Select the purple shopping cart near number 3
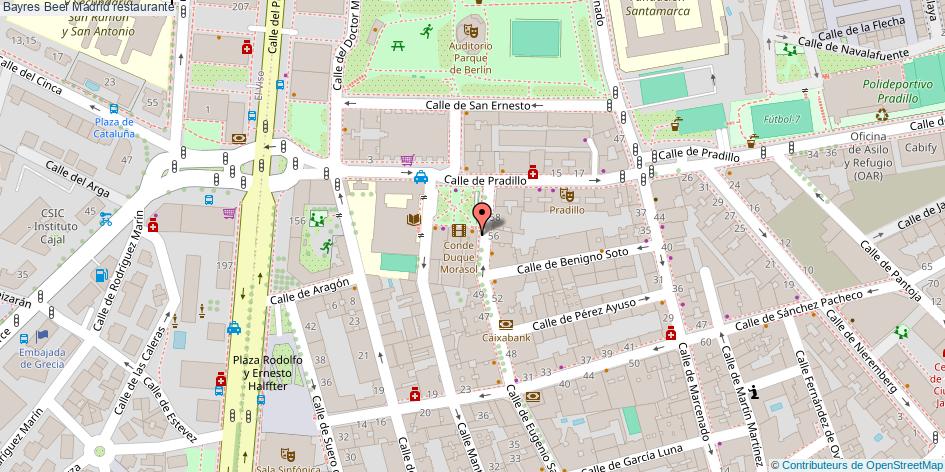This screenshot has height=472, width=945. click(407, 160)
